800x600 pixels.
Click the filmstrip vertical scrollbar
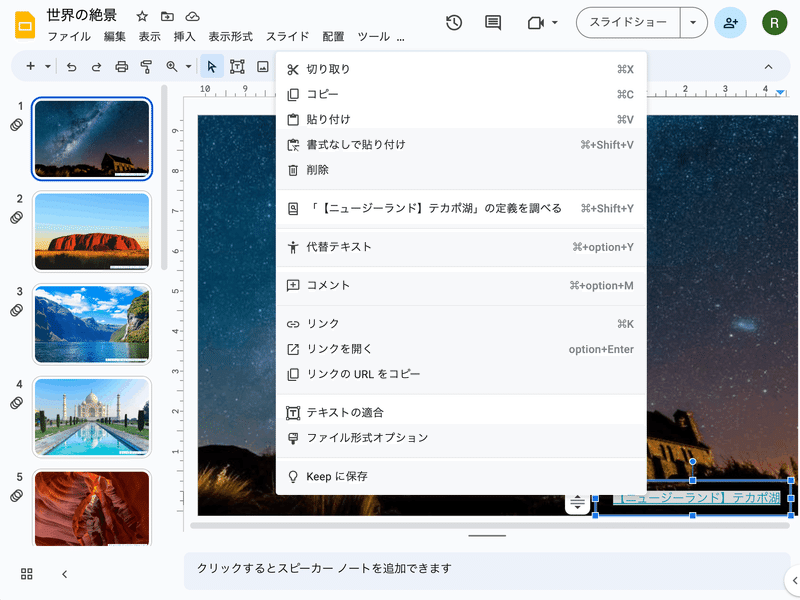coord(164,178)
